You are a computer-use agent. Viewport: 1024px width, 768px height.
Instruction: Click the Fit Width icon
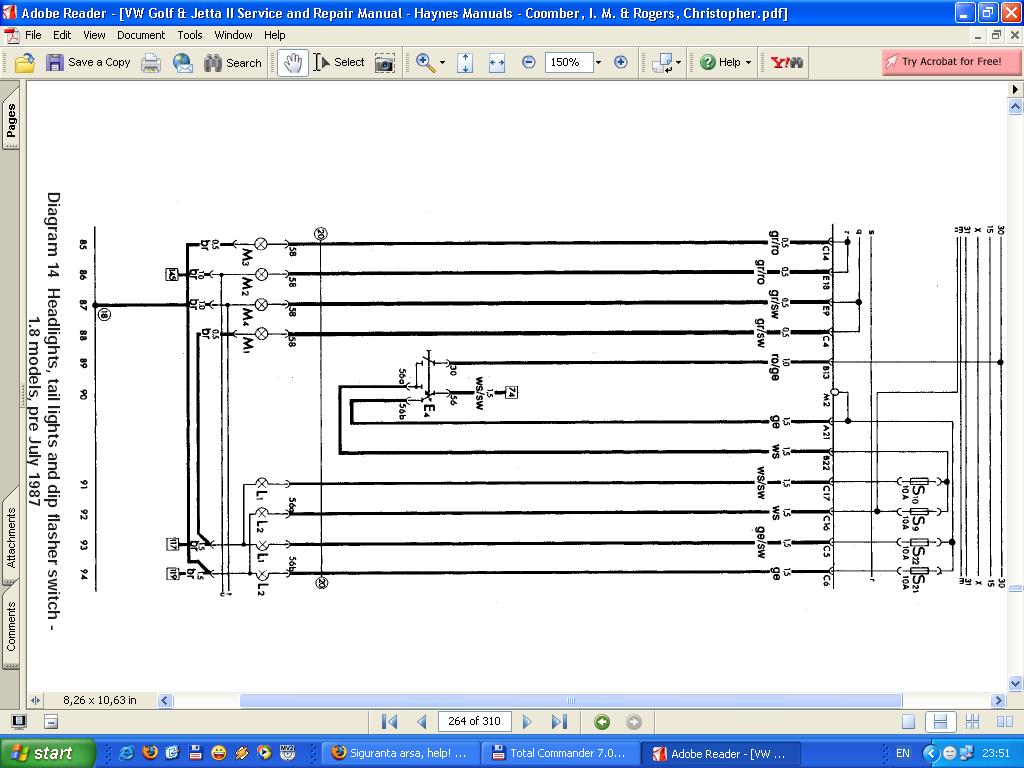coord(497,62)
